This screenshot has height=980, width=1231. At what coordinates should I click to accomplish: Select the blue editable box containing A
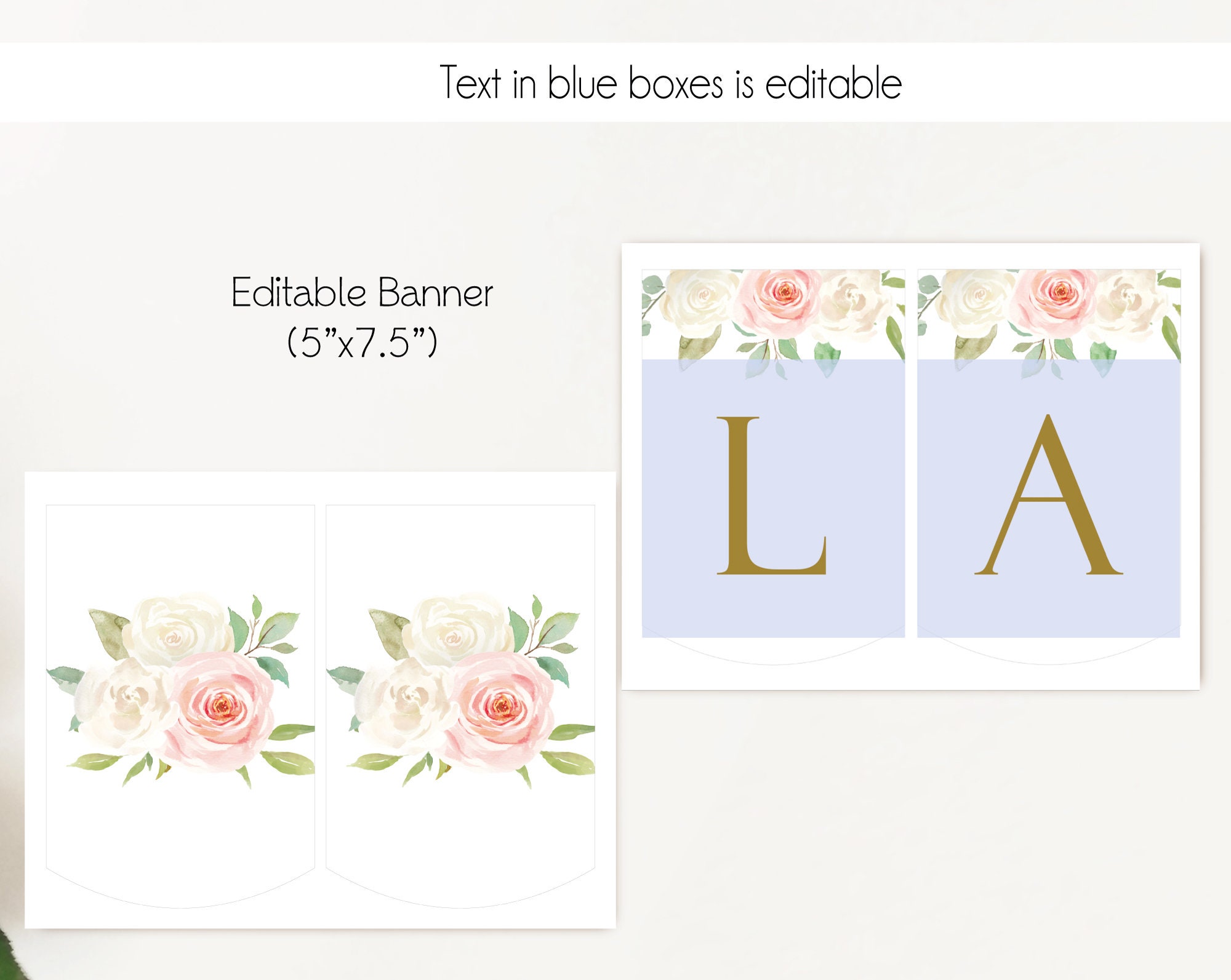tap(1049, 498)
